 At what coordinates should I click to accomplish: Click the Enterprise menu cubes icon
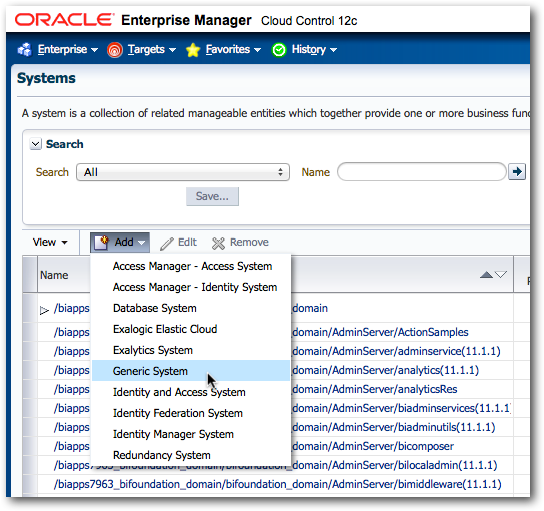point(25,50)
